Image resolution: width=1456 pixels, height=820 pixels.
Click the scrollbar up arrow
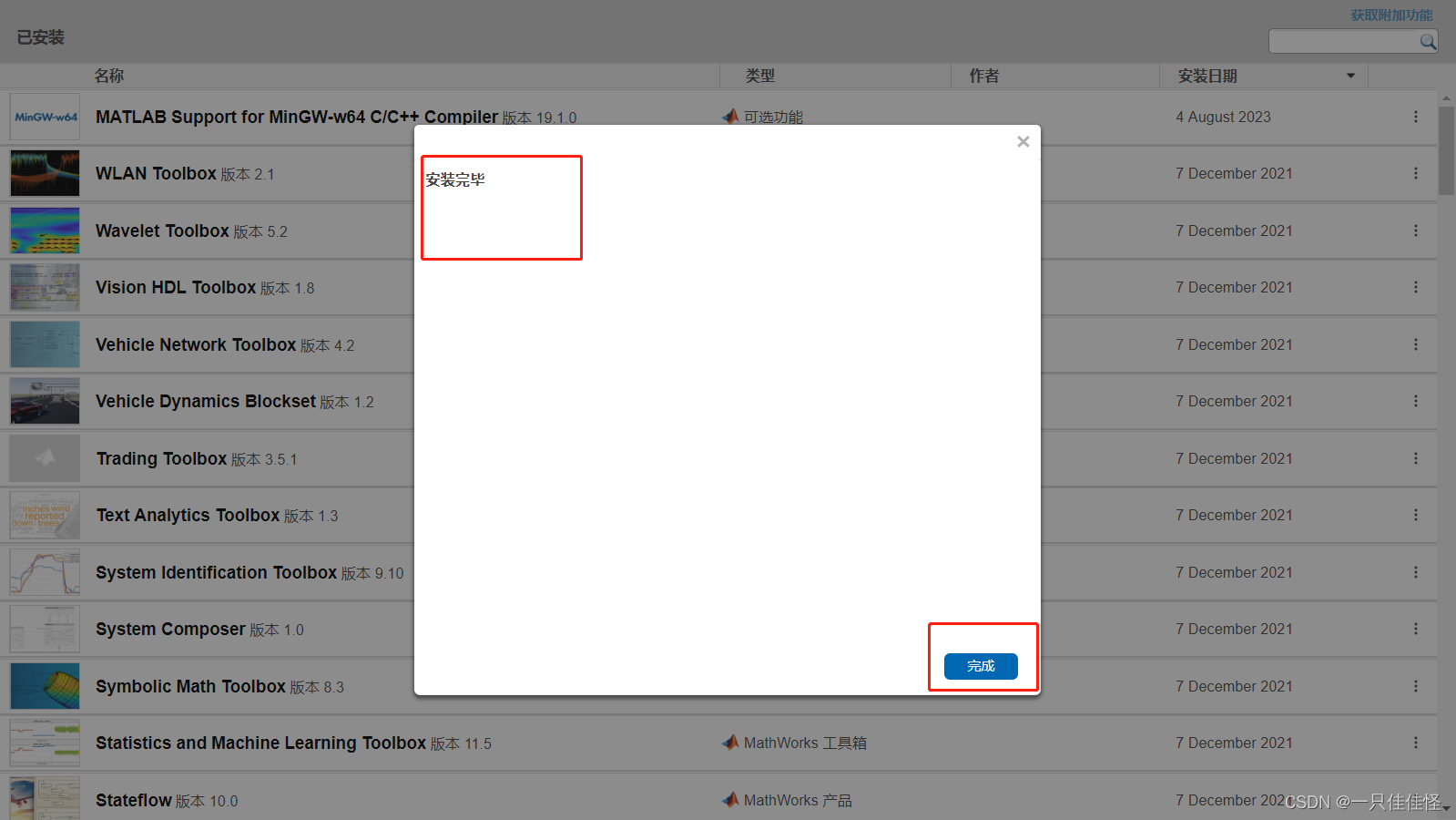click(x=1446, y=97)
